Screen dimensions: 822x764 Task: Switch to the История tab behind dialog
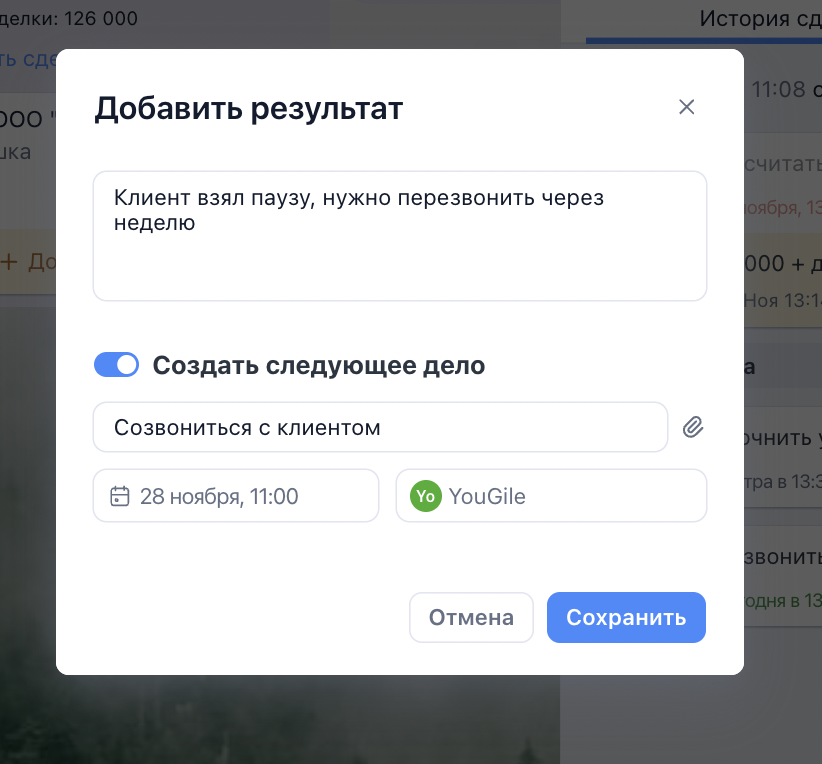click(x=758, y=18)
